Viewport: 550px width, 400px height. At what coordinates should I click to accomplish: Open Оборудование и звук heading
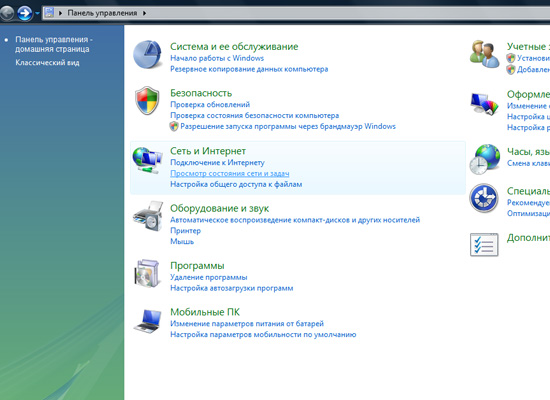(x=219, y=208)
